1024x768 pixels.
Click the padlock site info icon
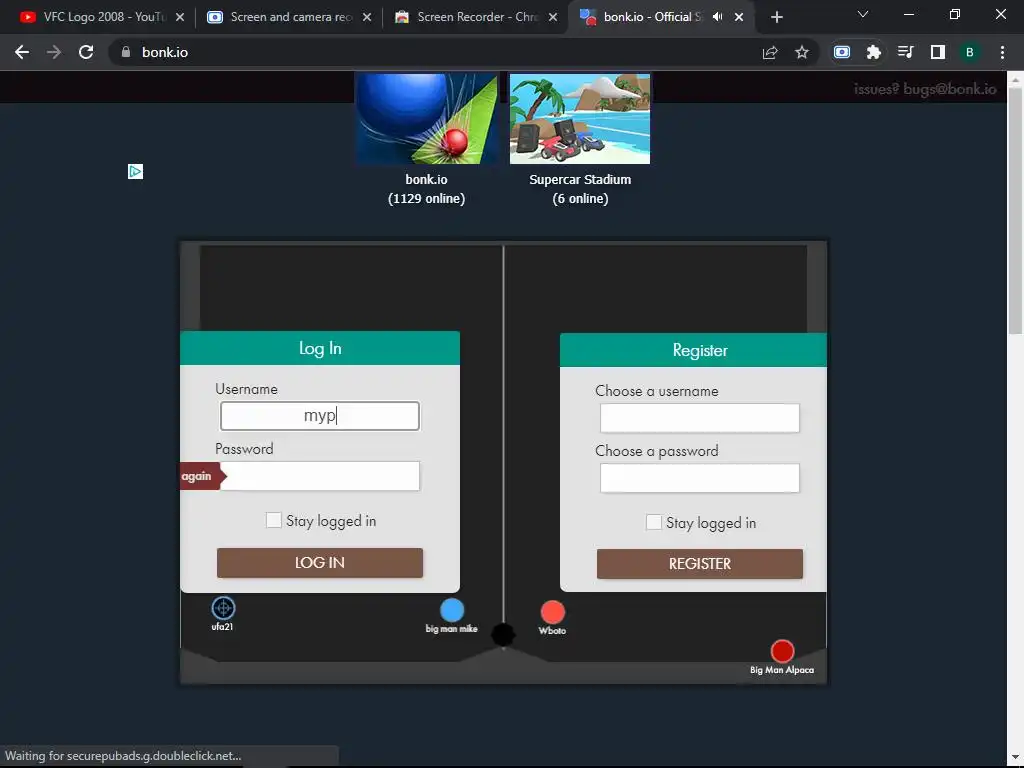tap(126, 52)
